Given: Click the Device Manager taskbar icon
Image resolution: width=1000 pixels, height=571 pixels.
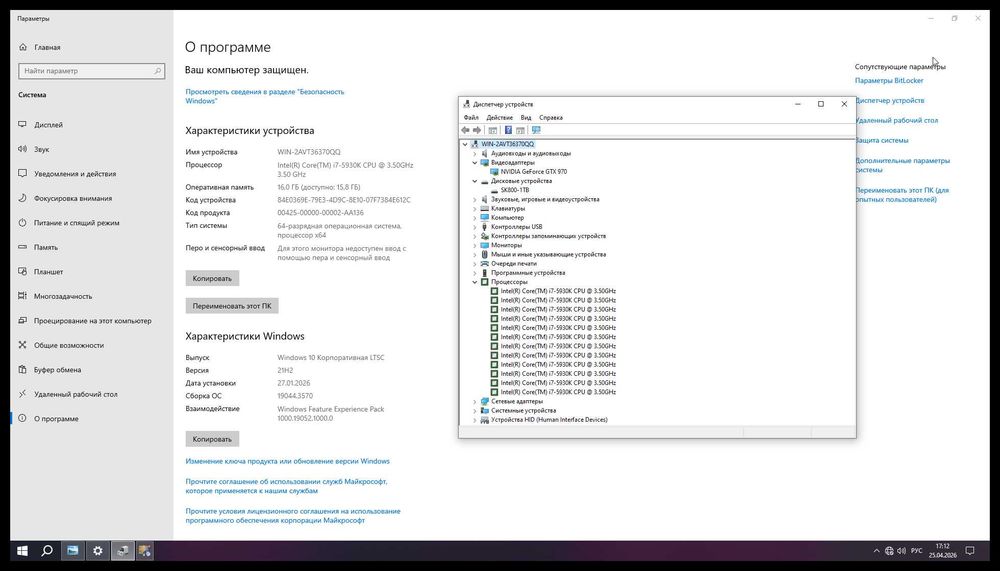Looking at the screenshot, I should click(x=123, y=551).
